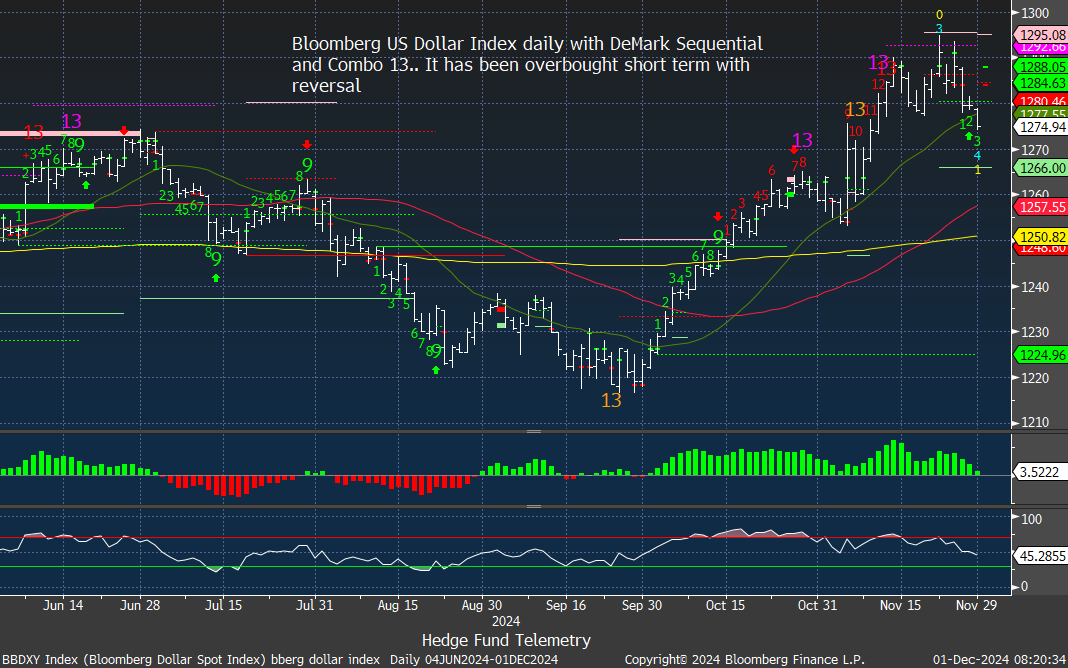Viewport: 1068px width, 668px height.
Task: Click the green up arrow below the July 9 count
Action: click(216, 278)
